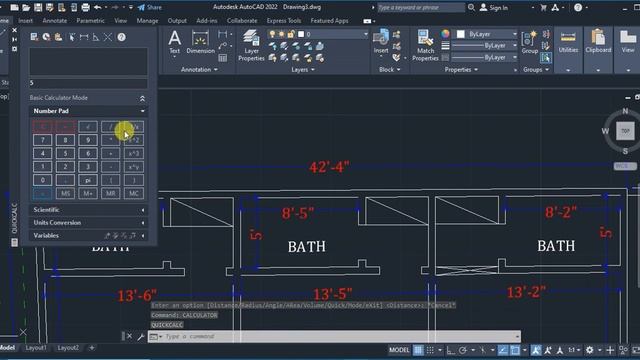Click the Customization wrench in command line
This screenshot has width=640, height=360.
[x=141, y=336]
